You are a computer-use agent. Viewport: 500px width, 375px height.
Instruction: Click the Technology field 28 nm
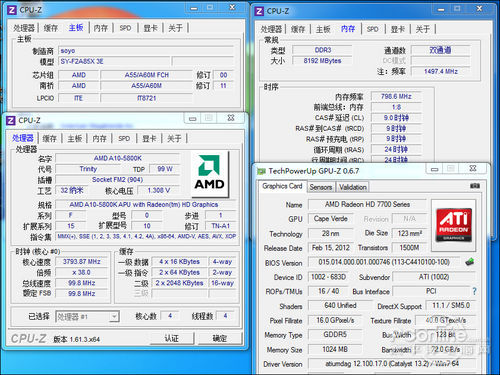pyautogui.click(x=330, y=233)
